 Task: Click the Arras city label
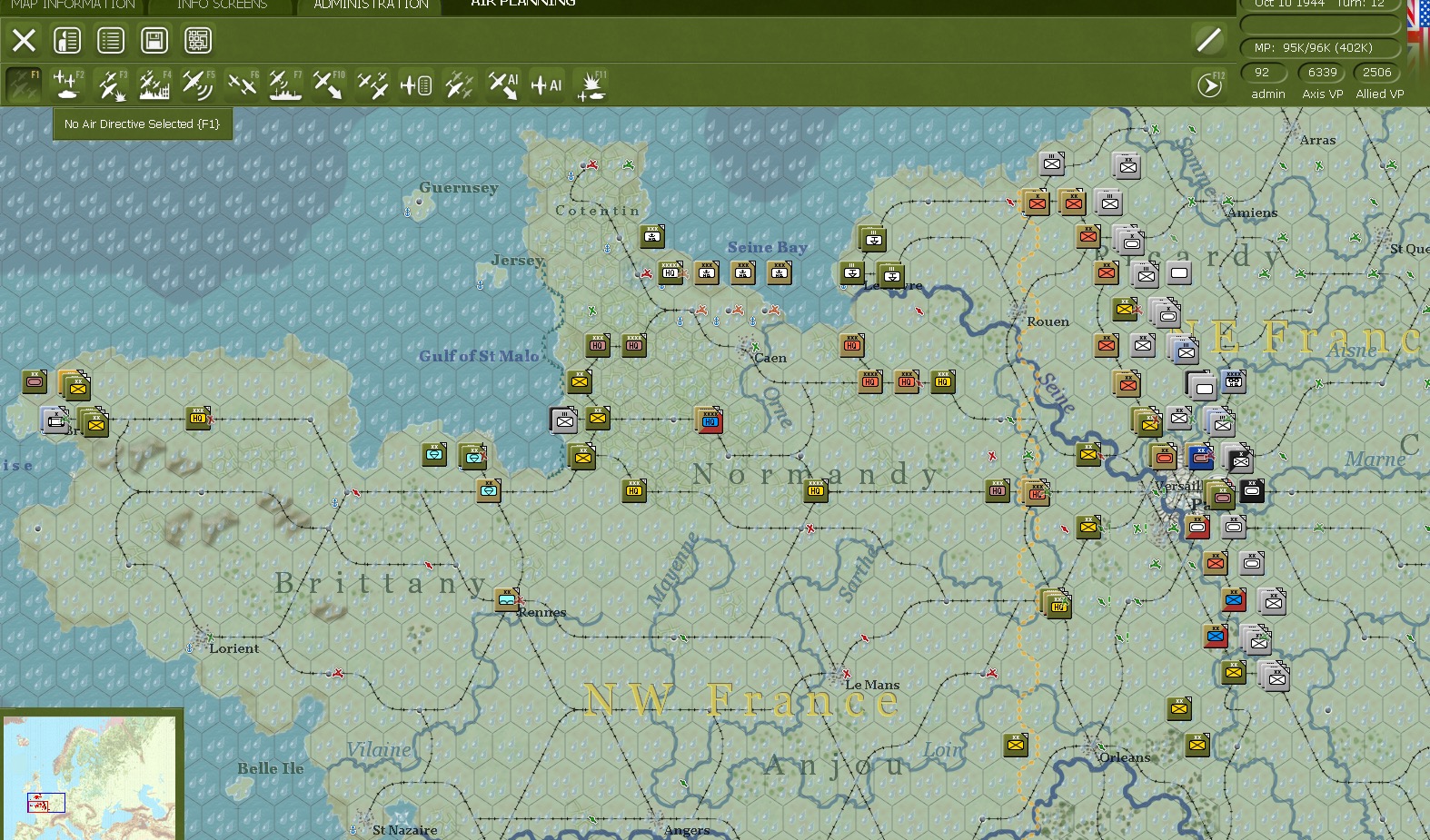[x=1317, y=140]
